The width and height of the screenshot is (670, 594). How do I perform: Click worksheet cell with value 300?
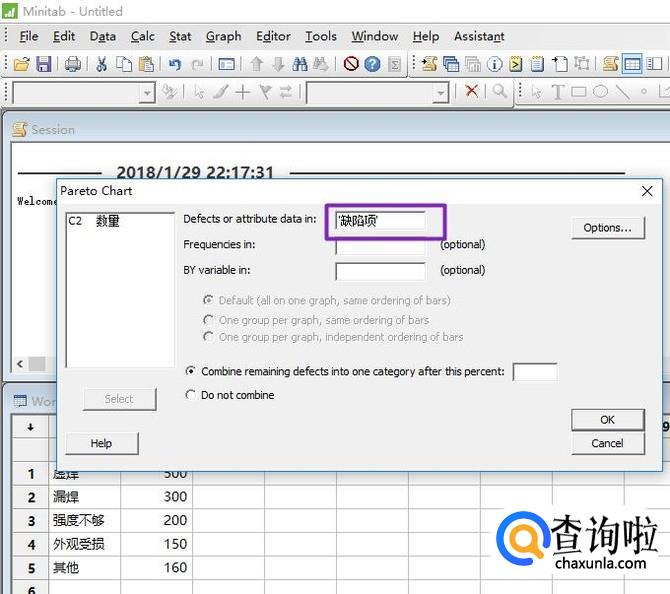point(156,497)
